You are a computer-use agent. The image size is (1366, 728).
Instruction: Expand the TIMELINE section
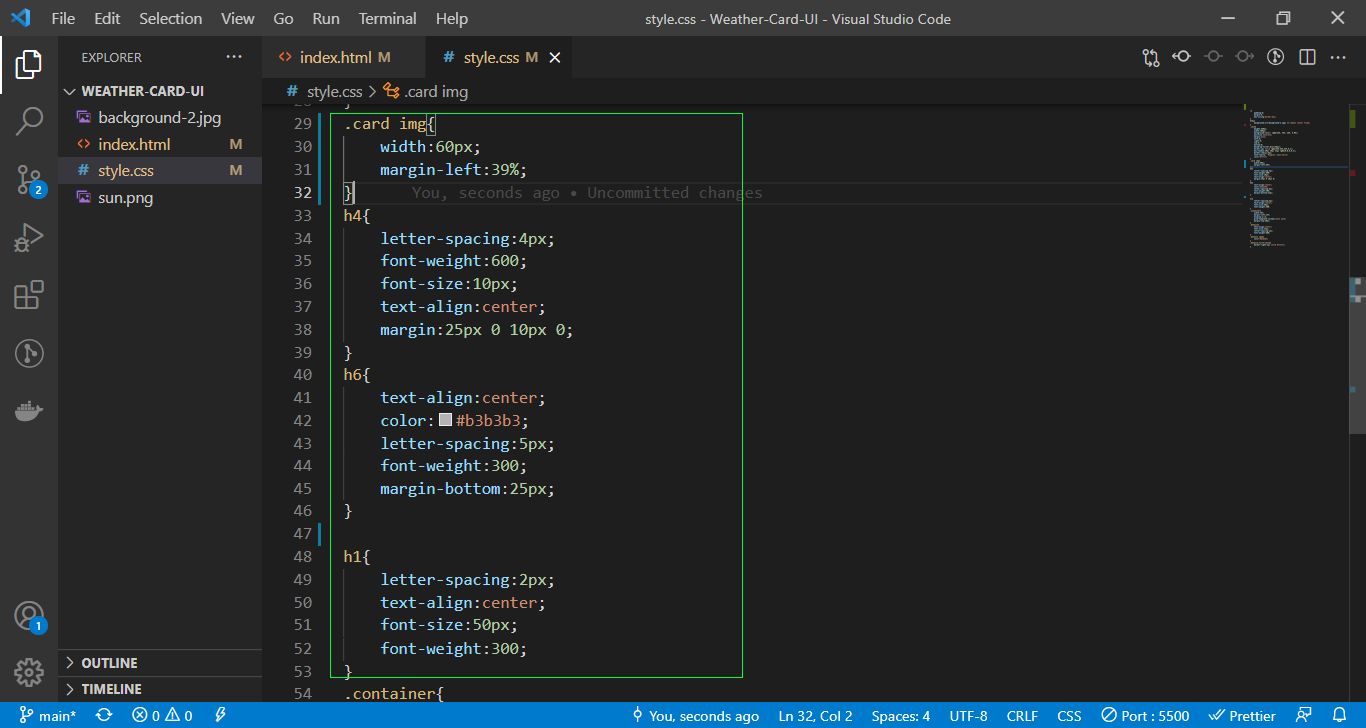click(160, 689)
